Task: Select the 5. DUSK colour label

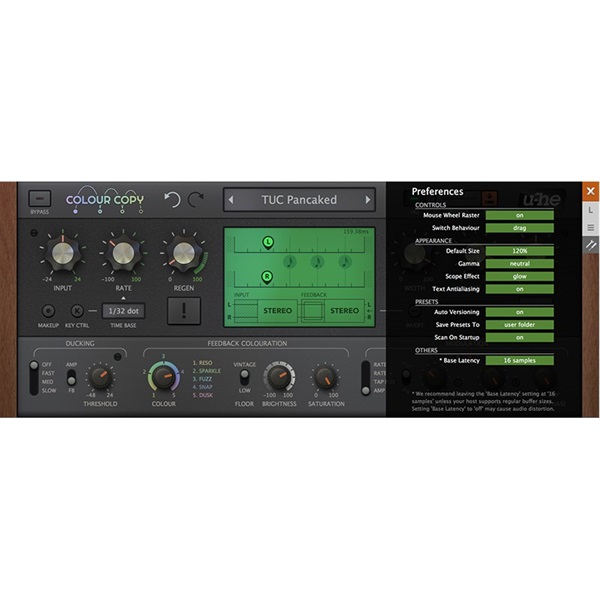Action: (203, 395)
